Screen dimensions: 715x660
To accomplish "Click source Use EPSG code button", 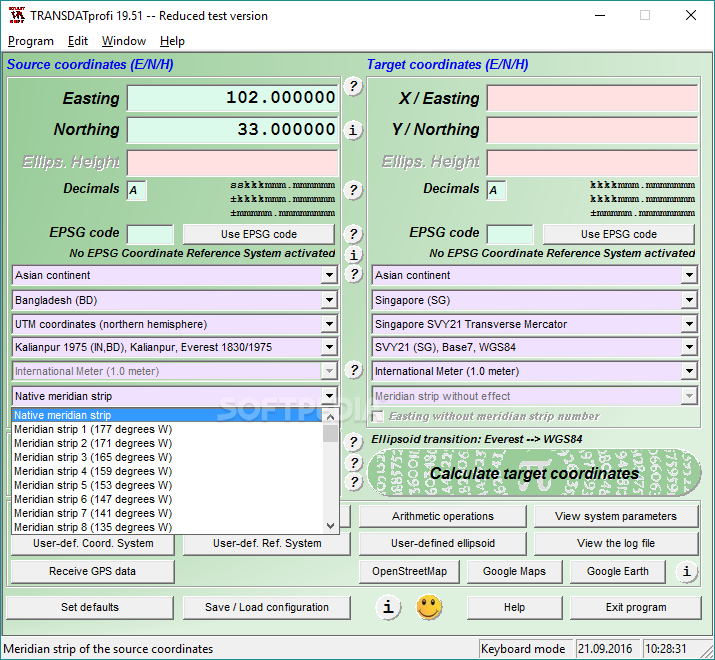I will point(259,234).
